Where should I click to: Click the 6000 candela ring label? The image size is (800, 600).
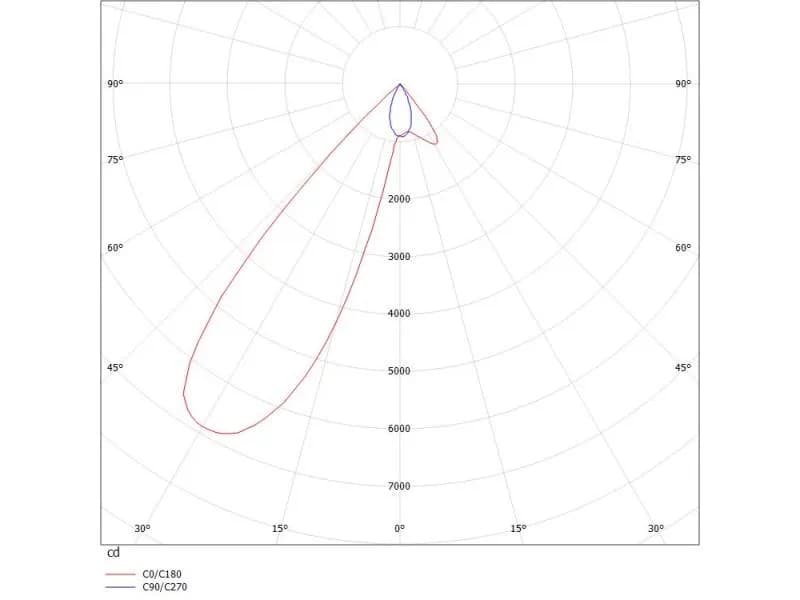(x=399, y=429)
